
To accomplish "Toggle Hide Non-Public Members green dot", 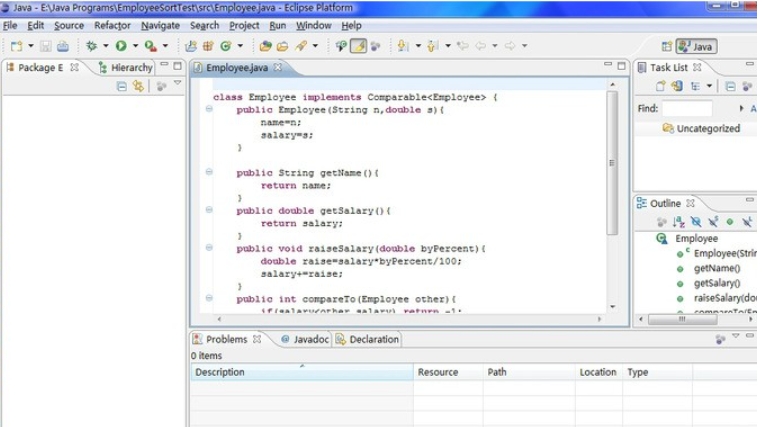I will click(729, 222).
